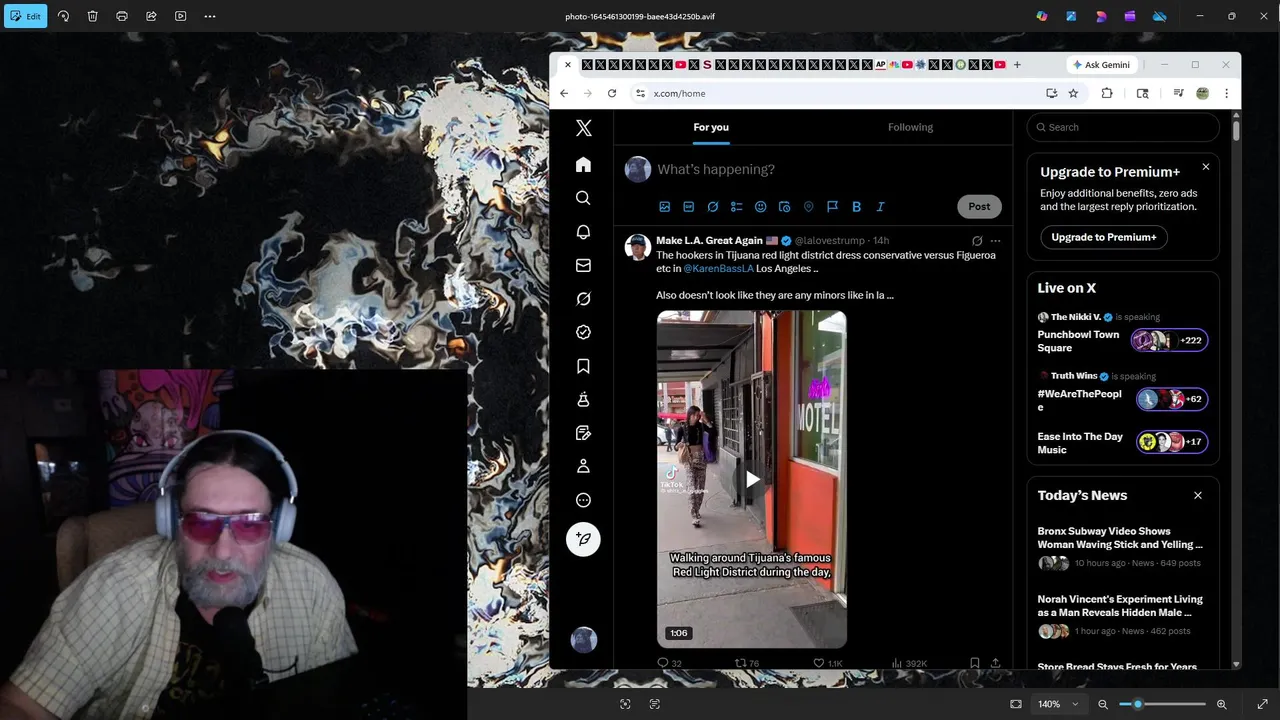Reload the page in the browser
Screen dimensions: 1280x720
612,93
